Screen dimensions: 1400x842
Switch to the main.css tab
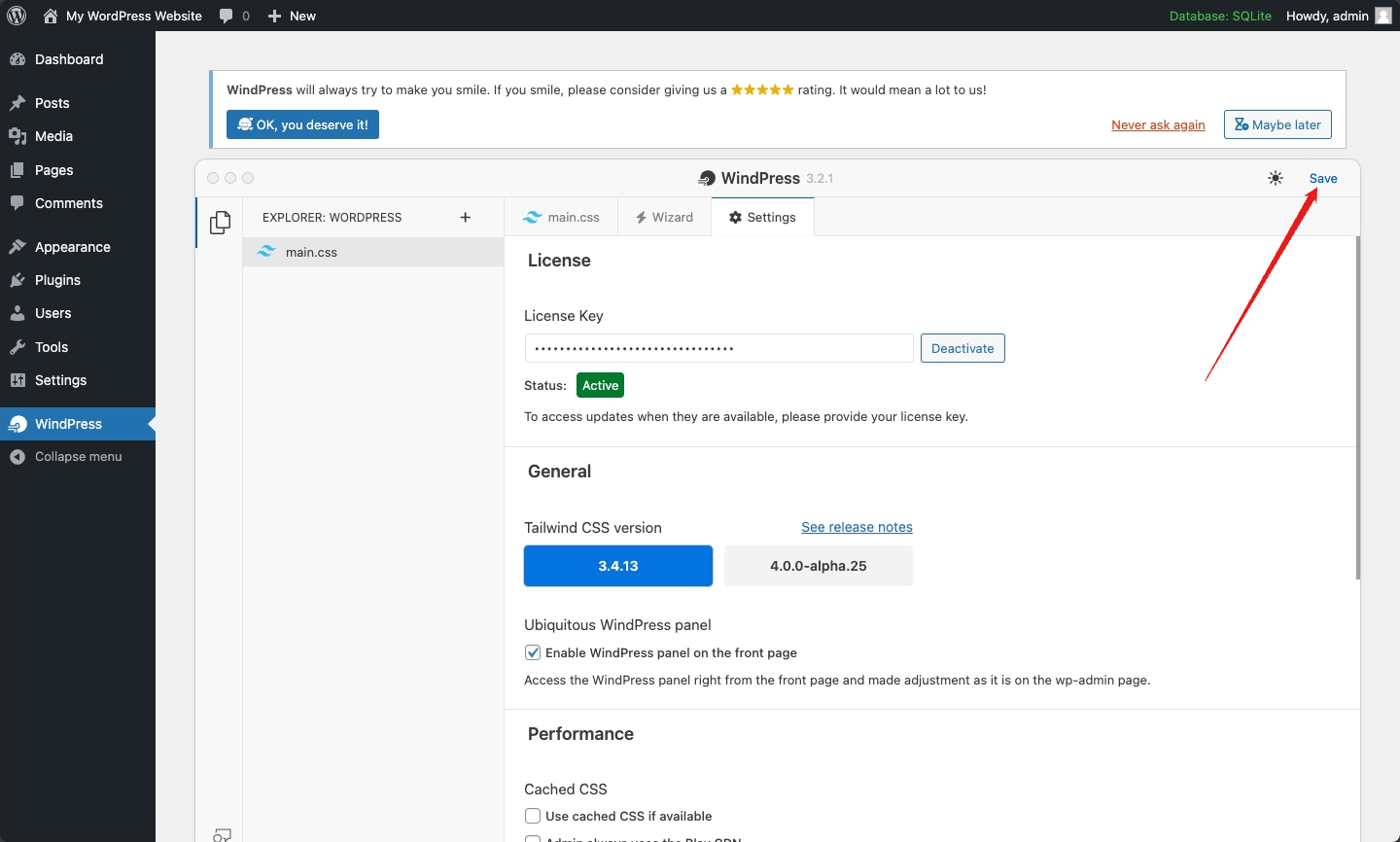pyautogui.click(x=561, y=218)
